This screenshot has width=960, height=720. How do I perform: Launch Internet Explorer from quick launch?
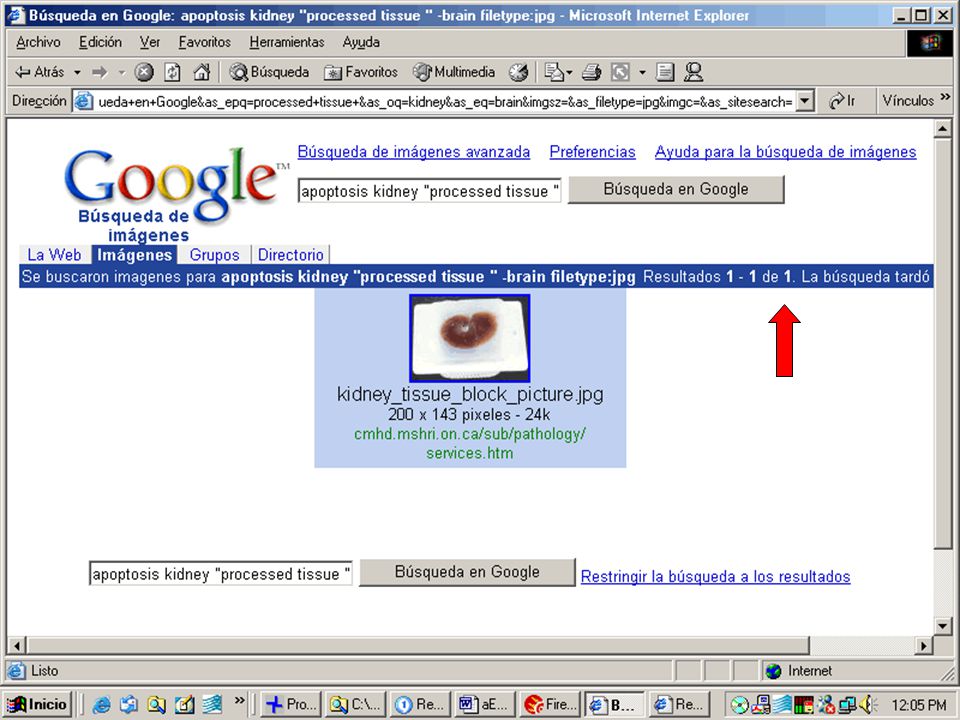coord(101,705)
